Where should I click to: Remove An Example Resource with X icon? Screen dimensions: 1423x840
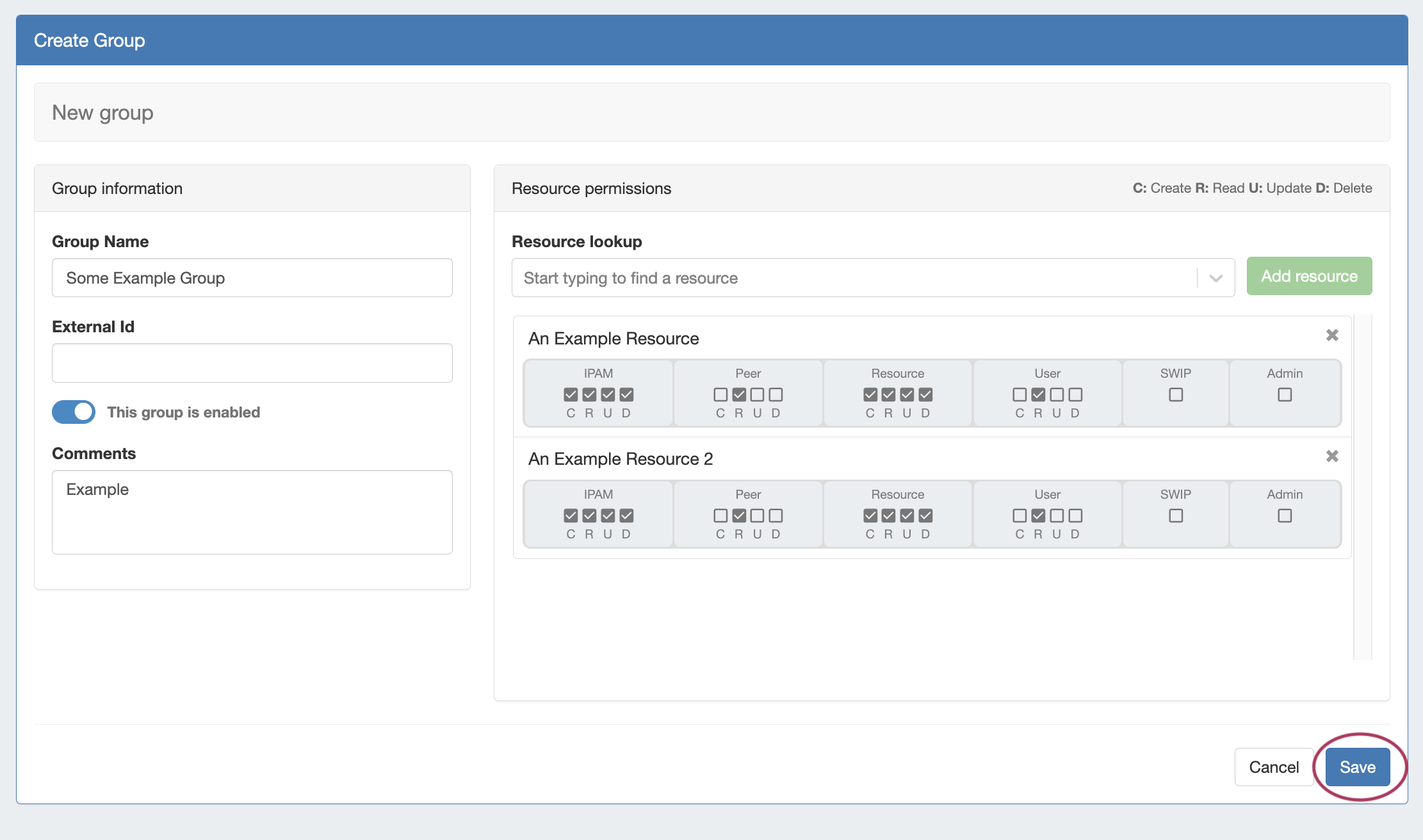1332,335
